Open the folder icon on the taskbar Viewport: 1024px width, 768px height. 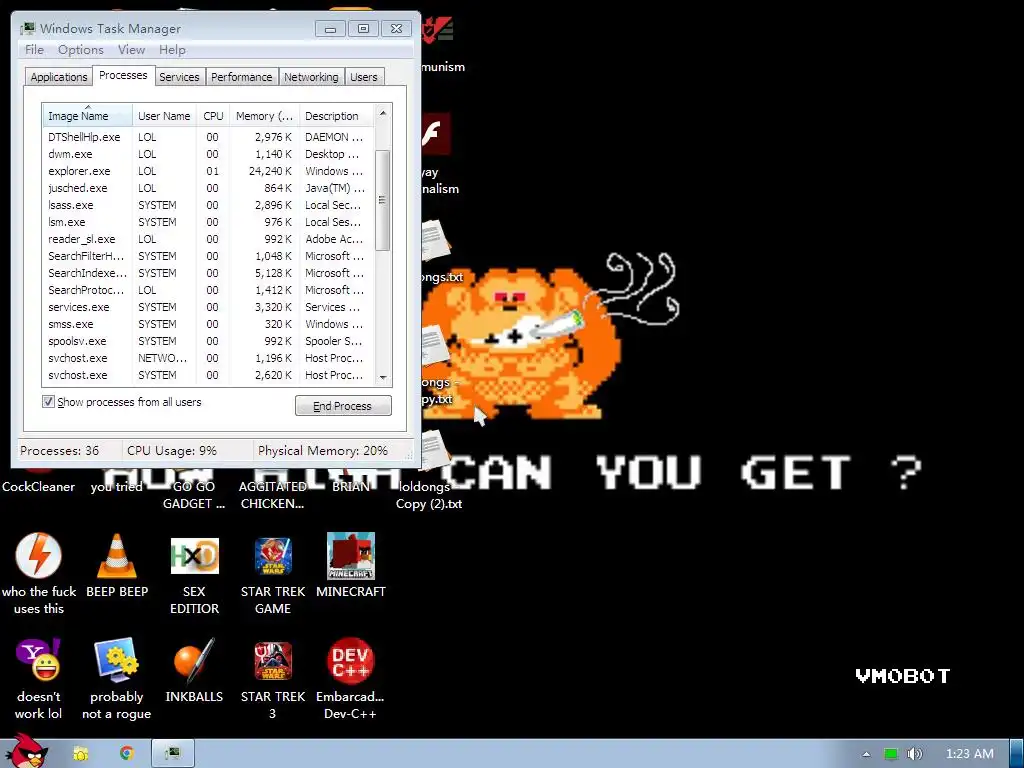coord(80,754)
